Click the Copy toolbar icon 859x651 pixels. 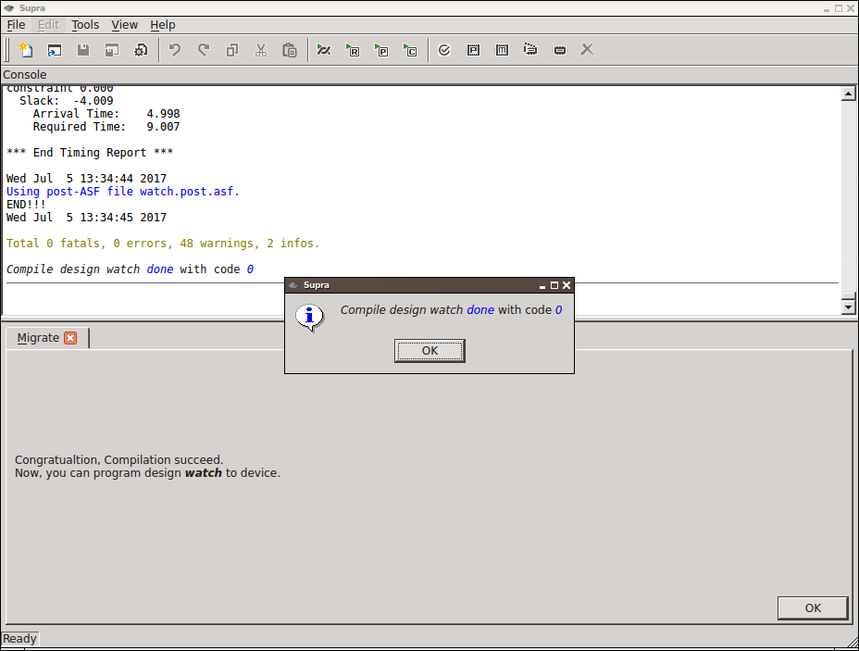point(232,50)
